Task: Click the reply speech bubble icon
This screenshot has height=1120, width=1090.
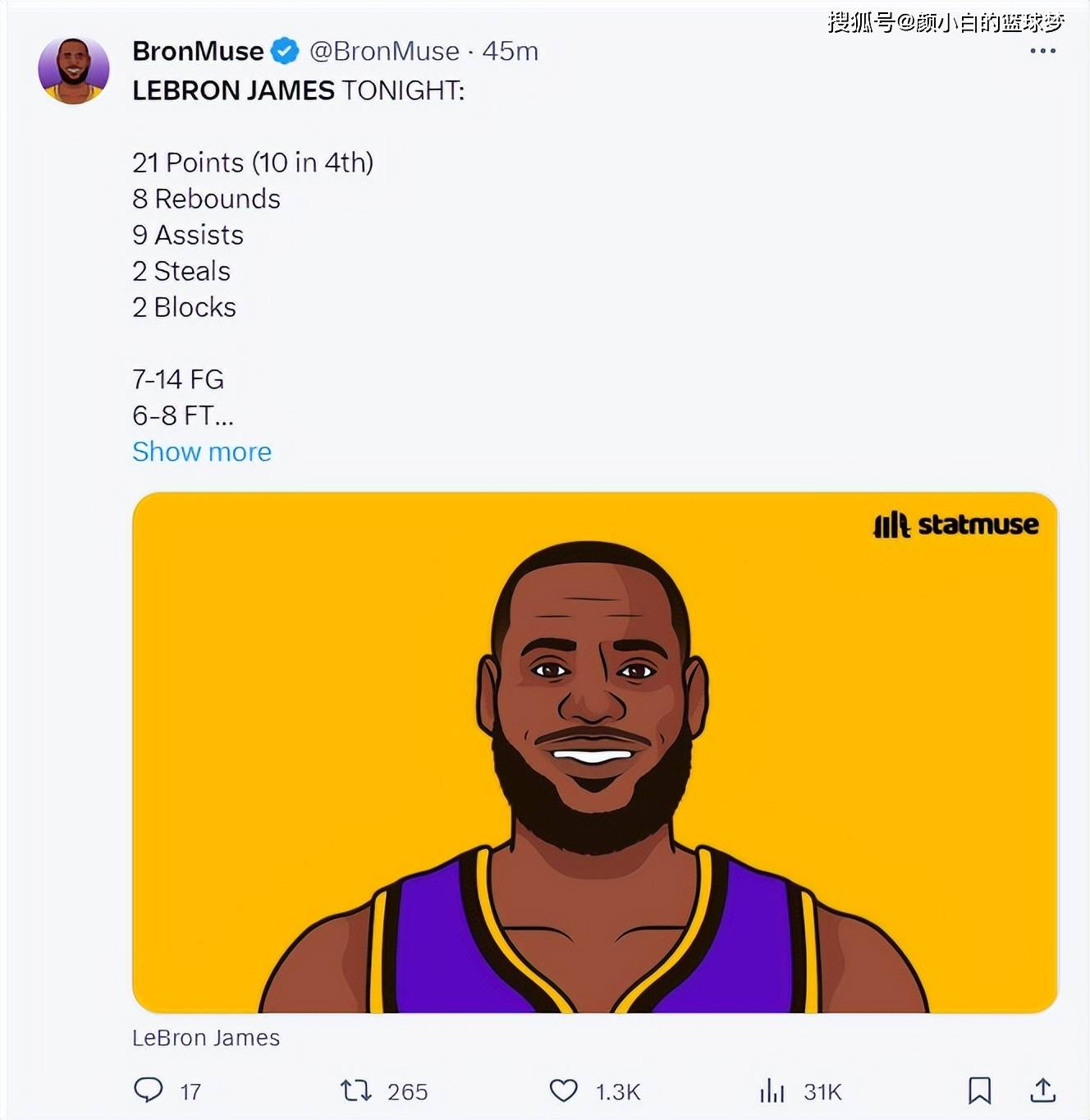Action: tap(149, 1090)
